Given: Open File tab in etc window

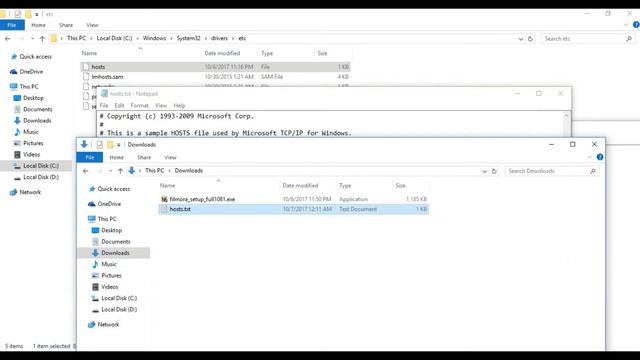Looking at the screenshot, I should pyautogui.click(x=12, y=25).
